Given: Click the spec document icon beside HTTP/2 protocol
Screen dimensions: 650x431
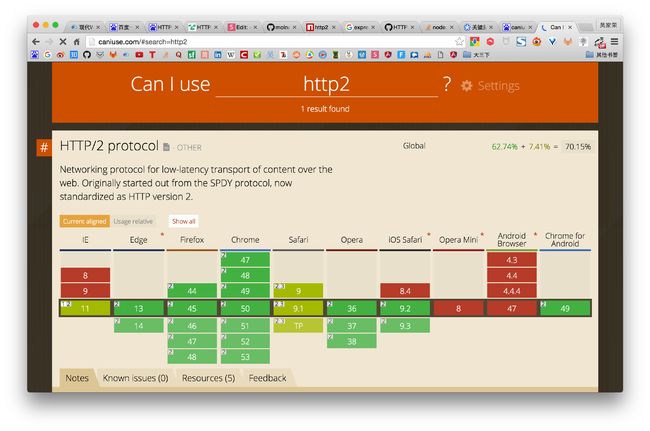Looking at the screenshot, I should pos(166,147).
